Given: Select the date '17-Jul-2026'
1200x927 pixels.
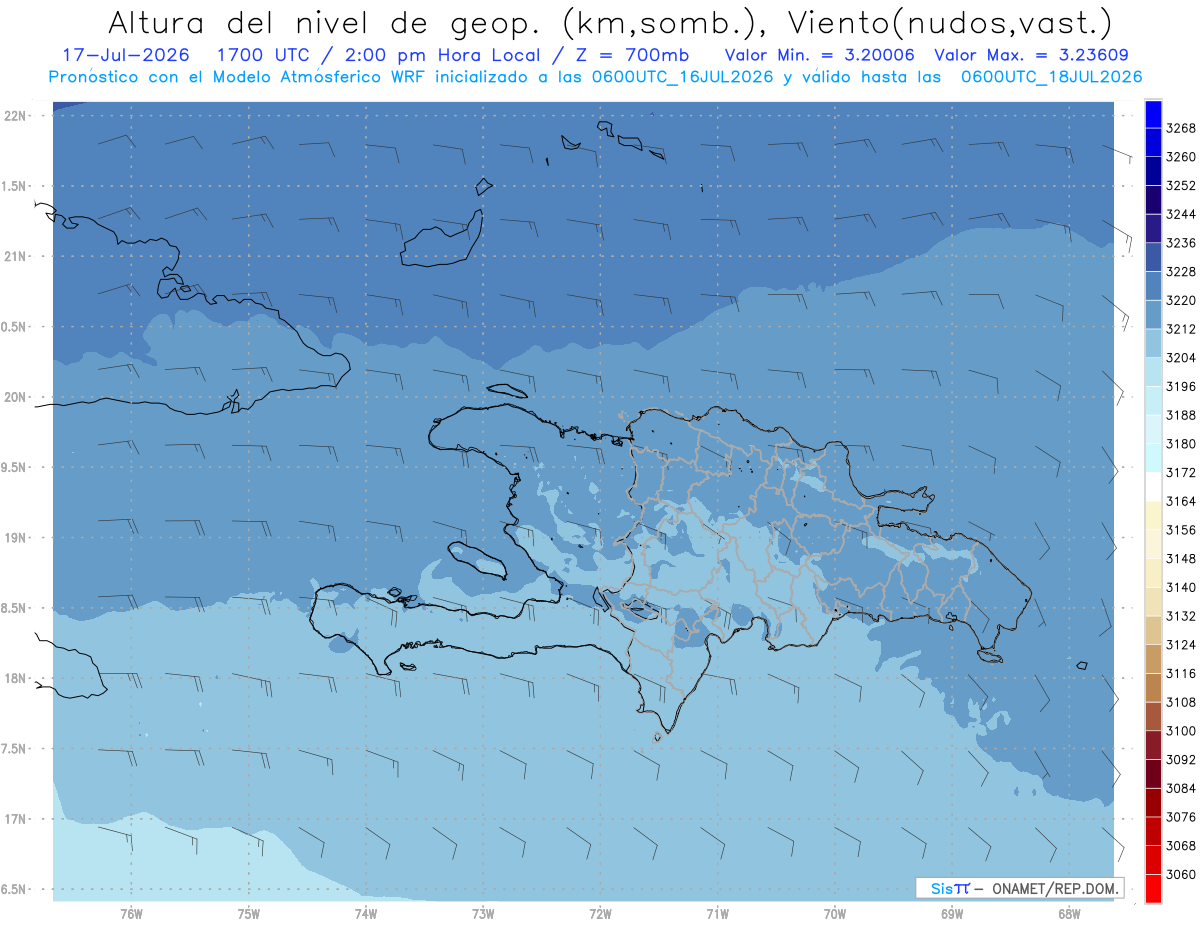Looking at the screenshot, I should tap(125, 55).
